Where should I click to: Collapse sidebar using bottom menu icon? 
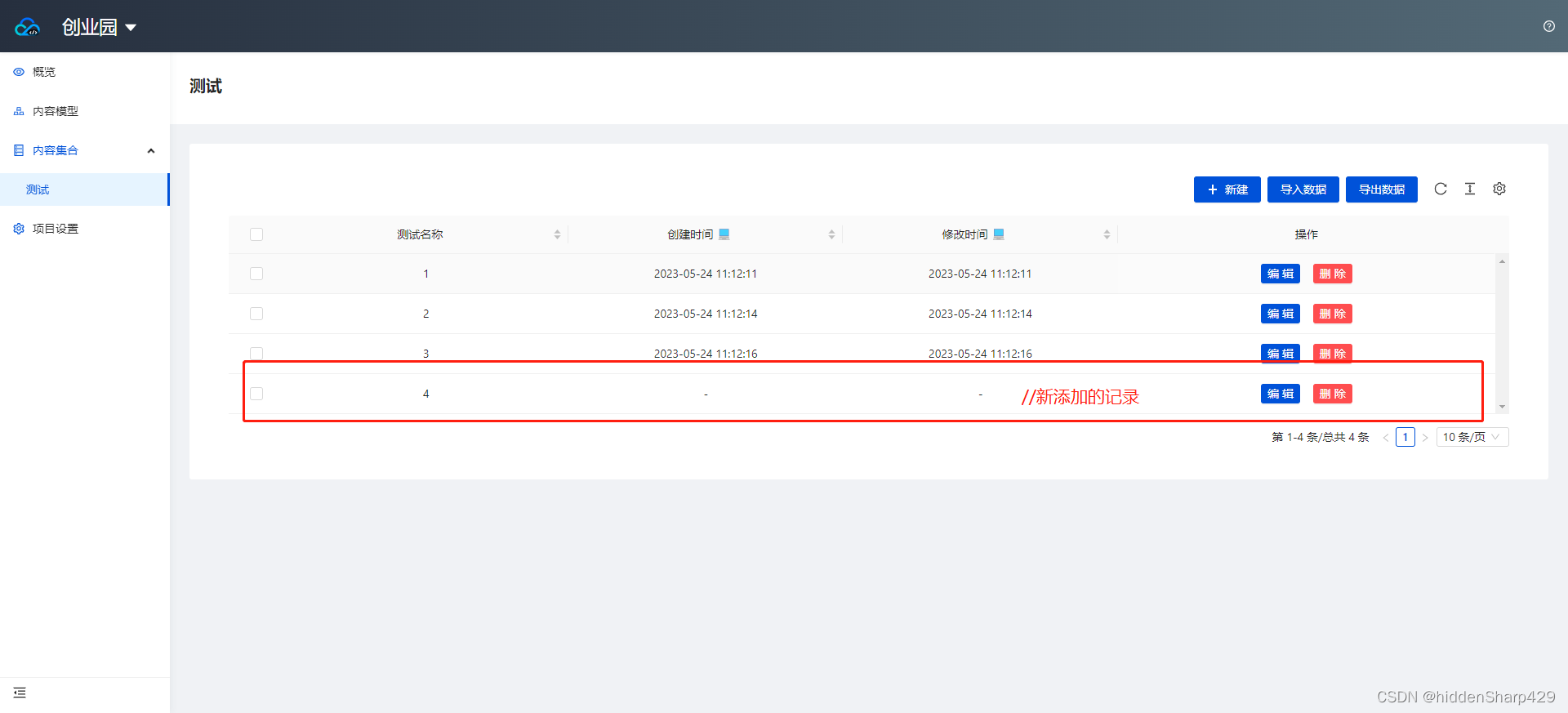[x=20, y=693]
